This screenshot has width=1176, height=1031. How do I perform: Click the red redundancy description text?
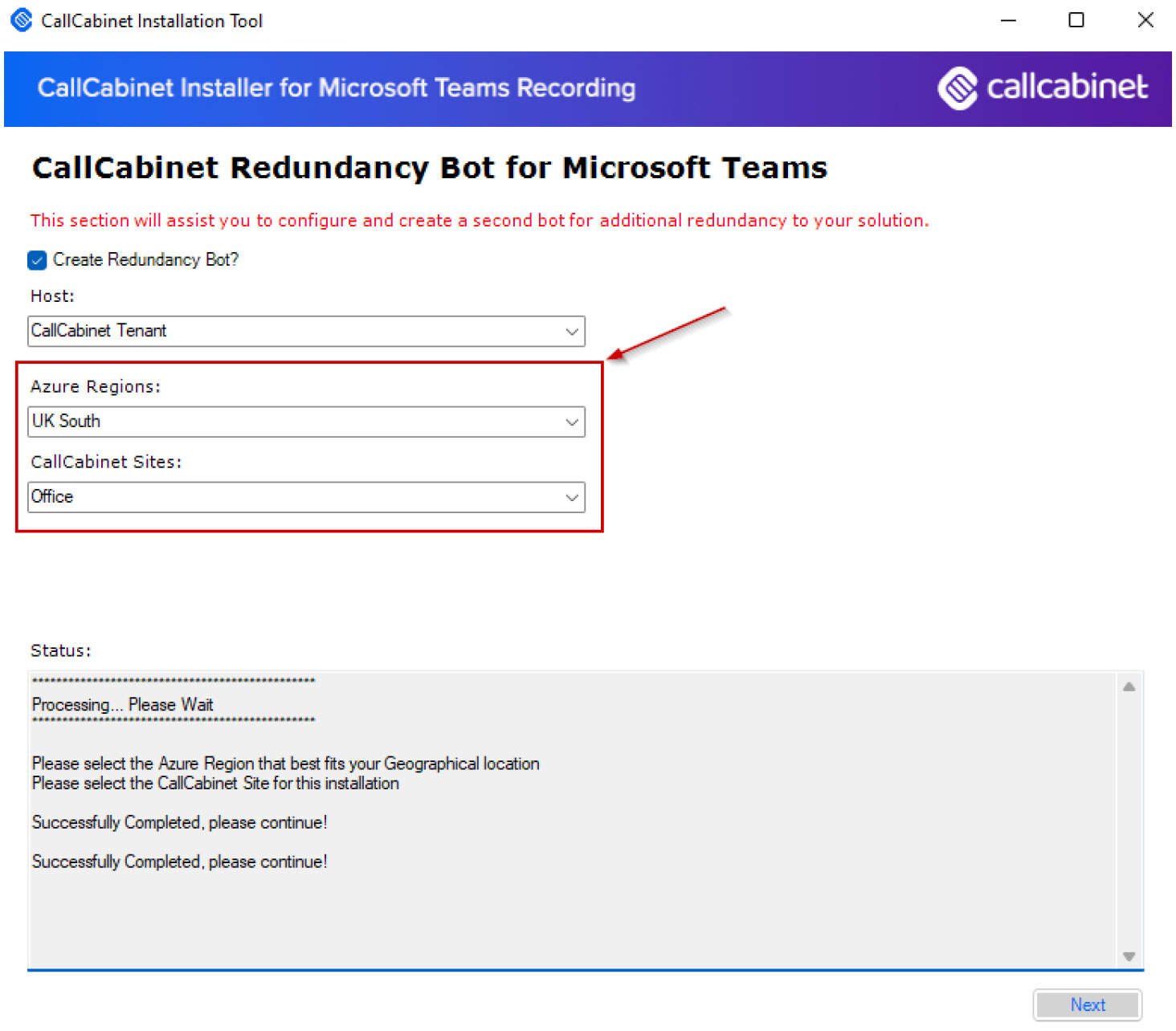point(480,221)
